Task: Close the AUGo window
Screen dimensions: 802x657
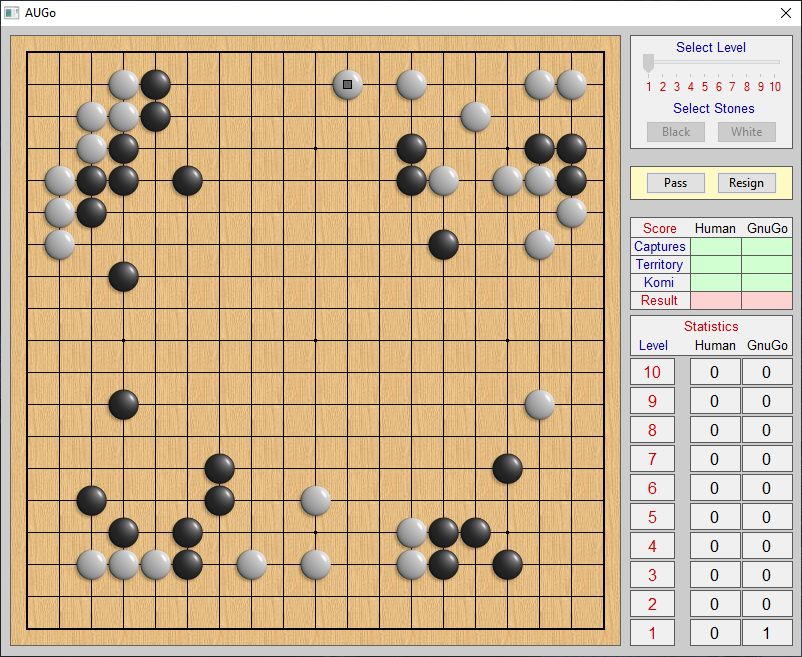Action: point(786,13)
